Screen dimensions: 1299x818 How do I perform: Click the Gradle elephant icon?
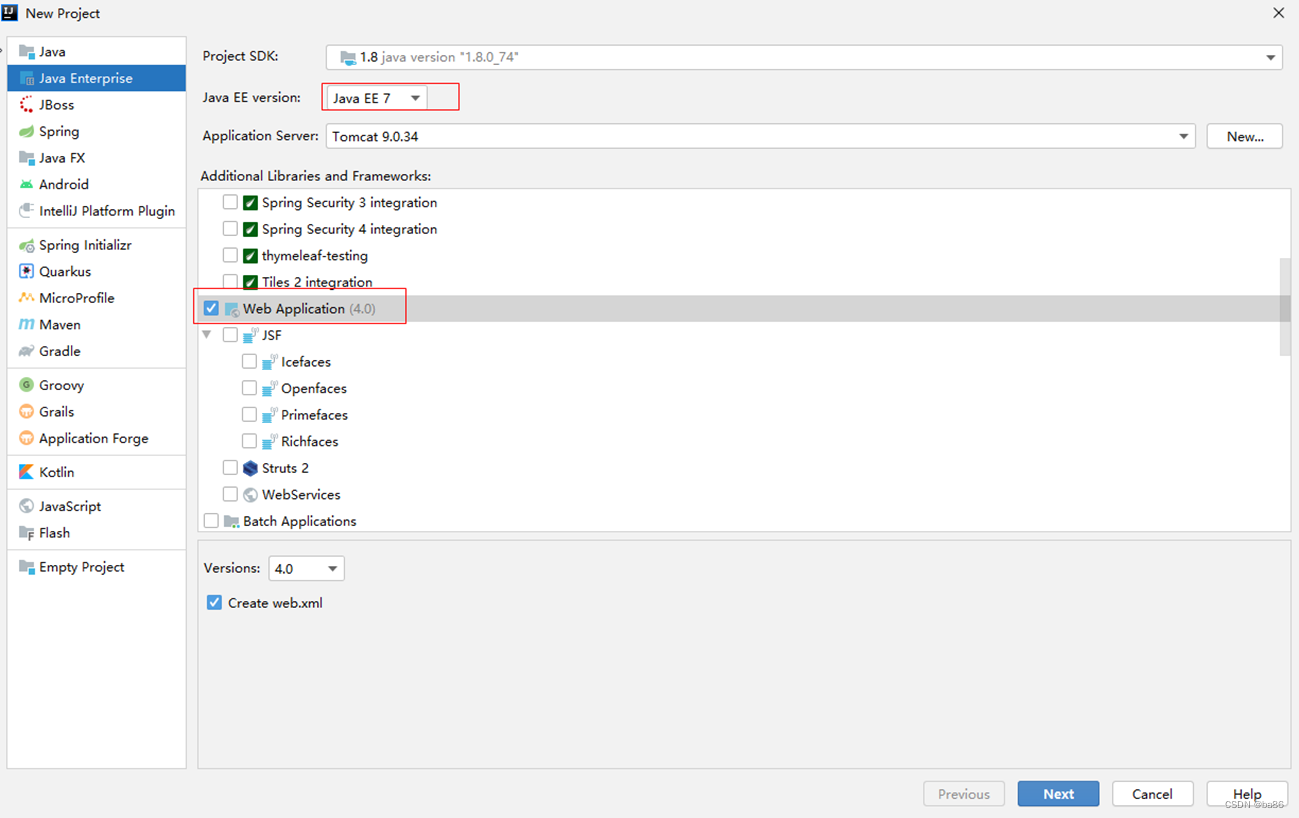tap(27, 351)
